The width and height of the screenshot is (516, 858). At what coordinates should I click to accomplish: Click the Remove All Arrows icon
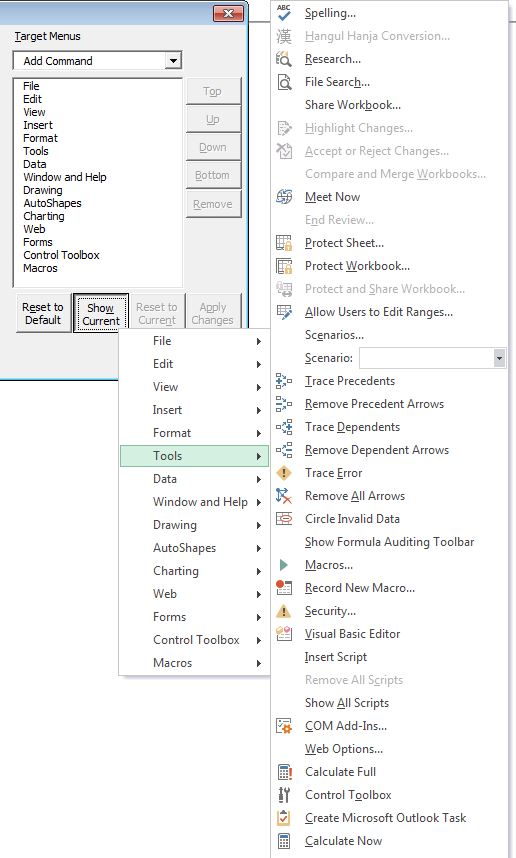tap(284, 495)
